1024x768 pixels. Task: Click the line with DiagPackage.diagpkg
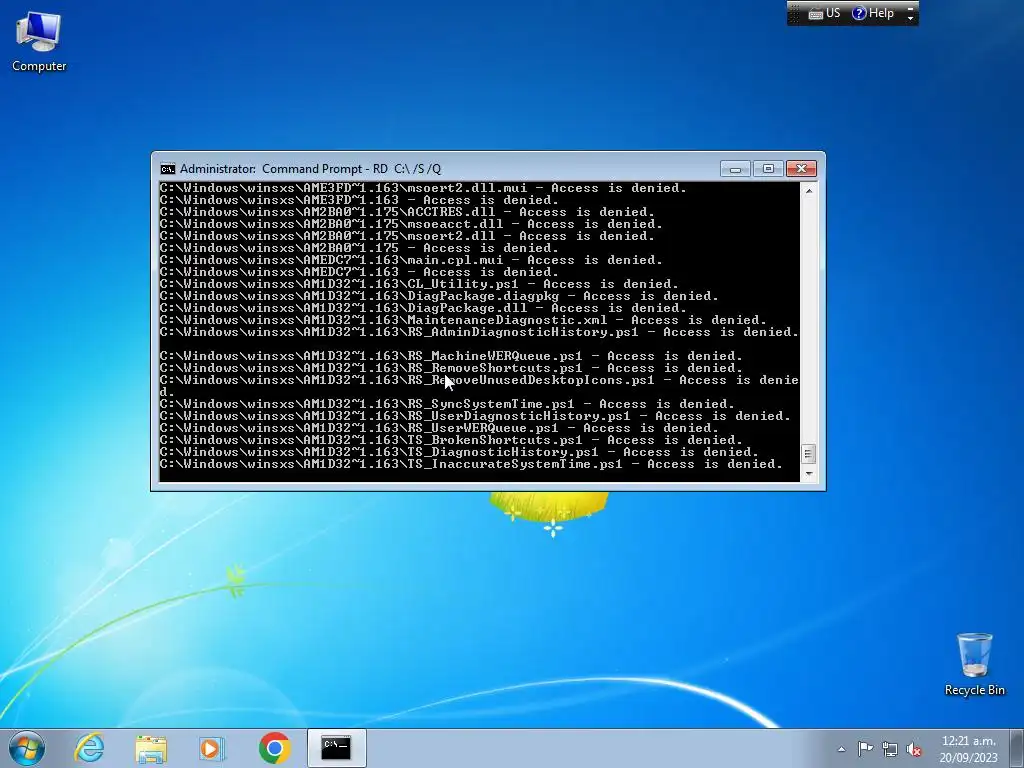tap(439, 296)
